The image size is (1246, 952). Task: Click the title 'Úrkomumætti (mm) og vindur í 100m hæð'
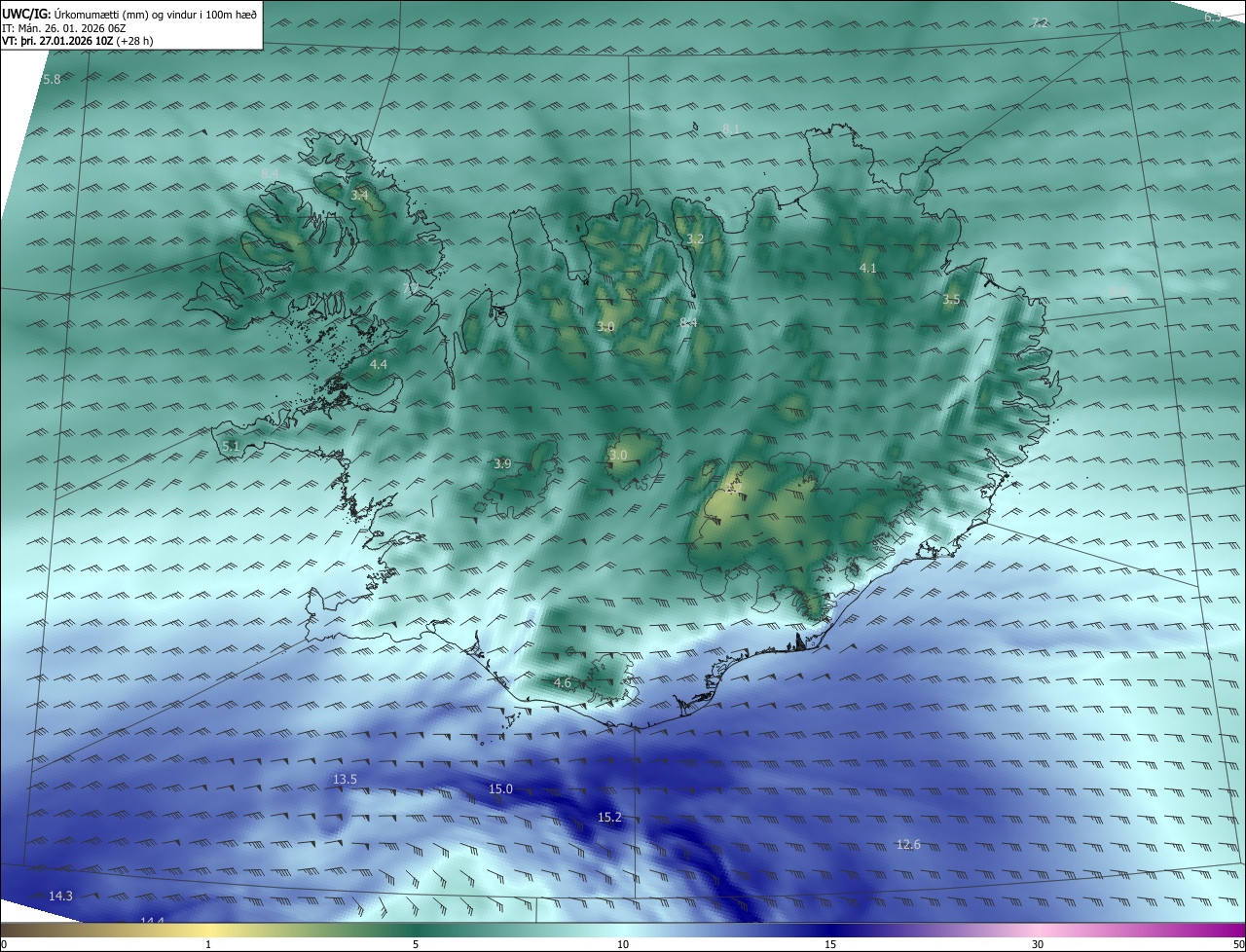tap(154, 13)
